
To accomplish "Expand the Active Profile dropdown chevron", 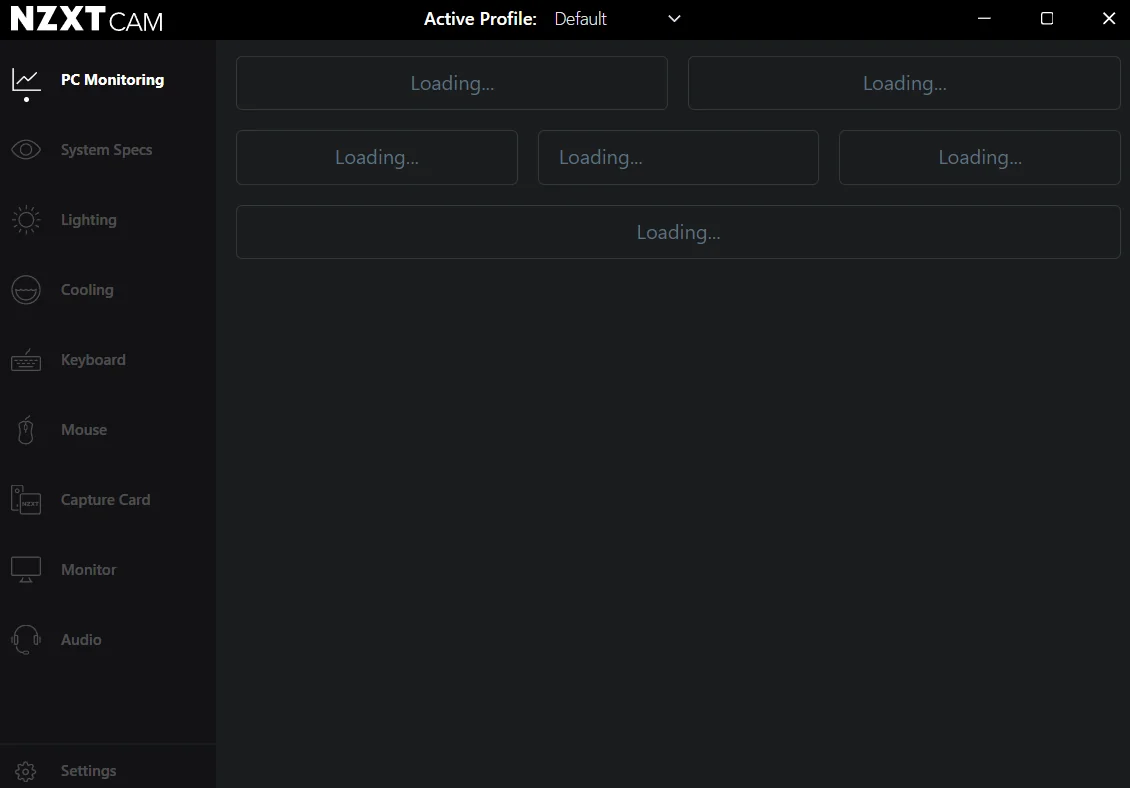I will tap(674, 19).
